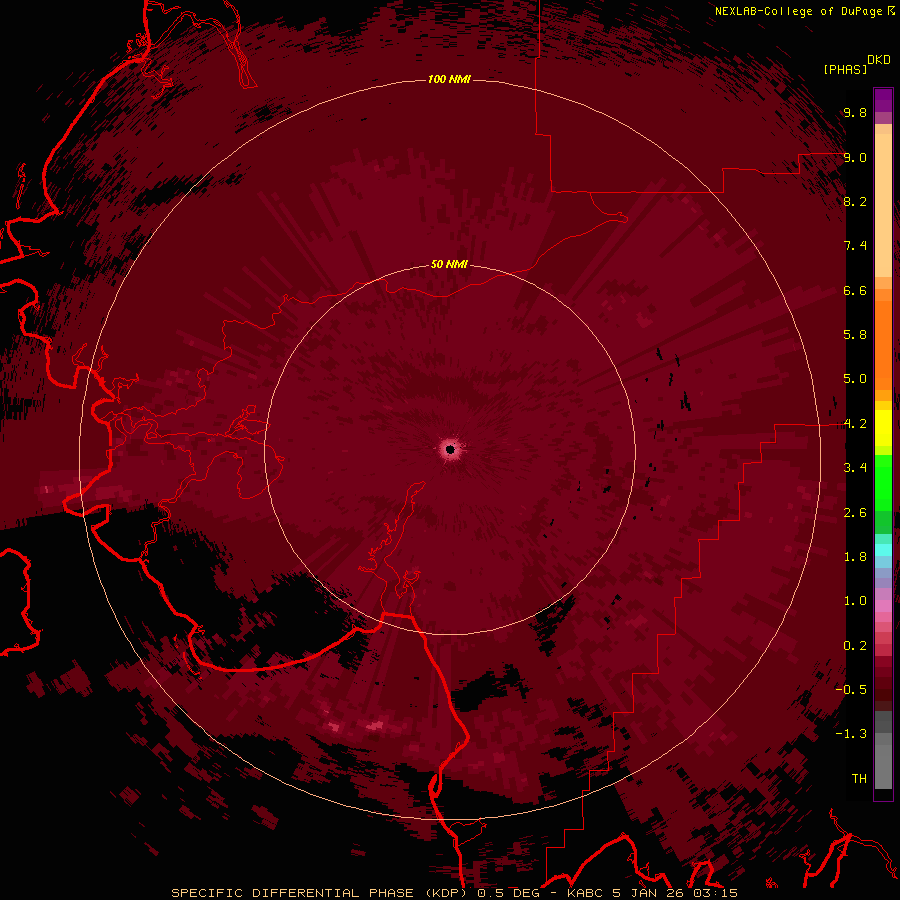The height and width of the screenshot is (900, 900).
Task: Click the 5.0 legend value
Action: (855, 379)
